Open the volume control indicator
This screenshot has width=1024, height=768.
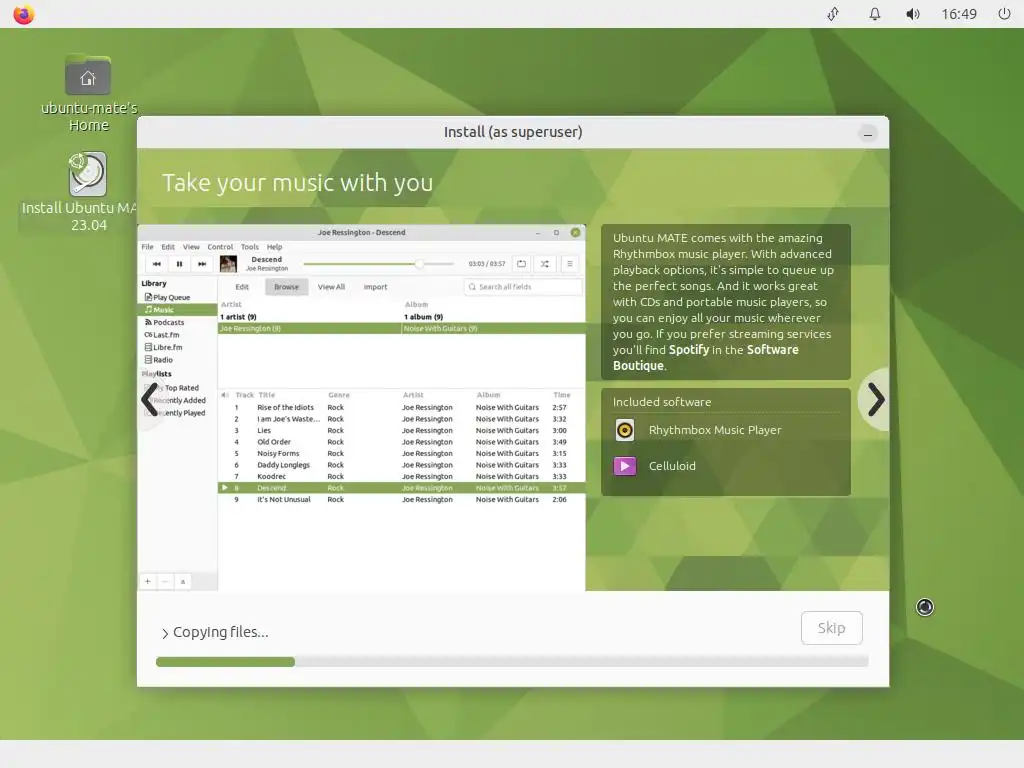[913, 14]
